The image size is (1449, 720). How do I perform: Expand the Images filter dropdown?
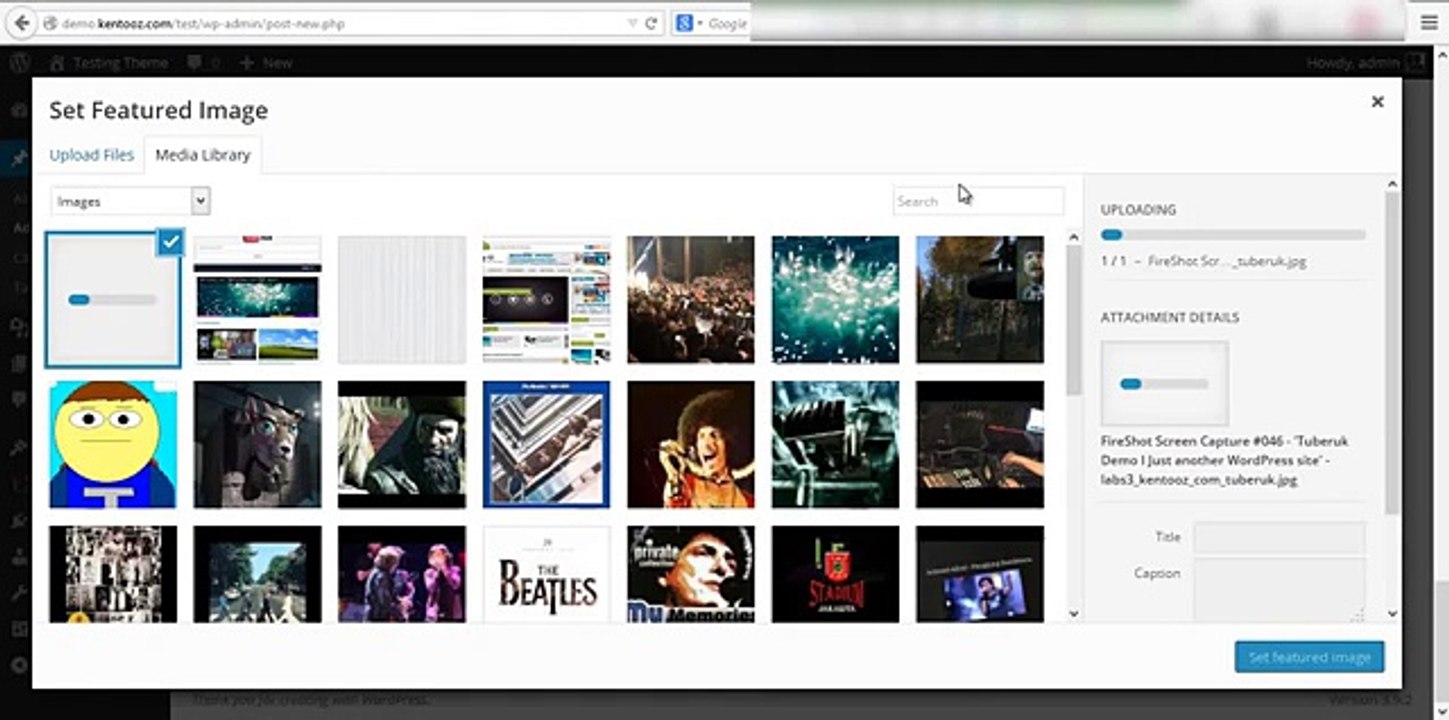point(130,201)
